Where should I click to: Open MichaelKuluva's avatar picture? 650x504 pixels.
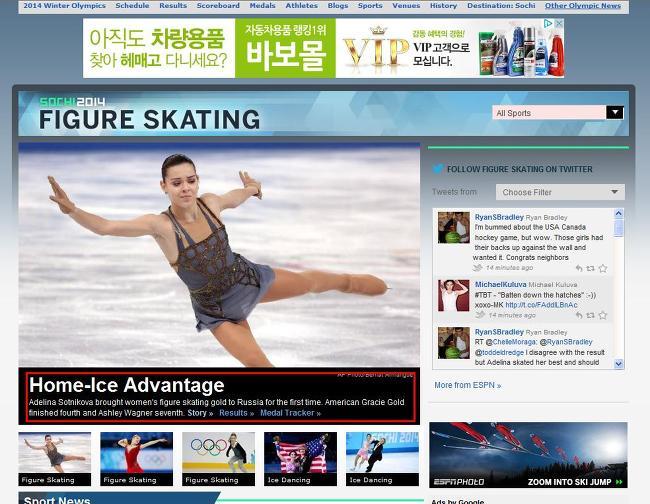pyautogui.click(x=454, y=296)
